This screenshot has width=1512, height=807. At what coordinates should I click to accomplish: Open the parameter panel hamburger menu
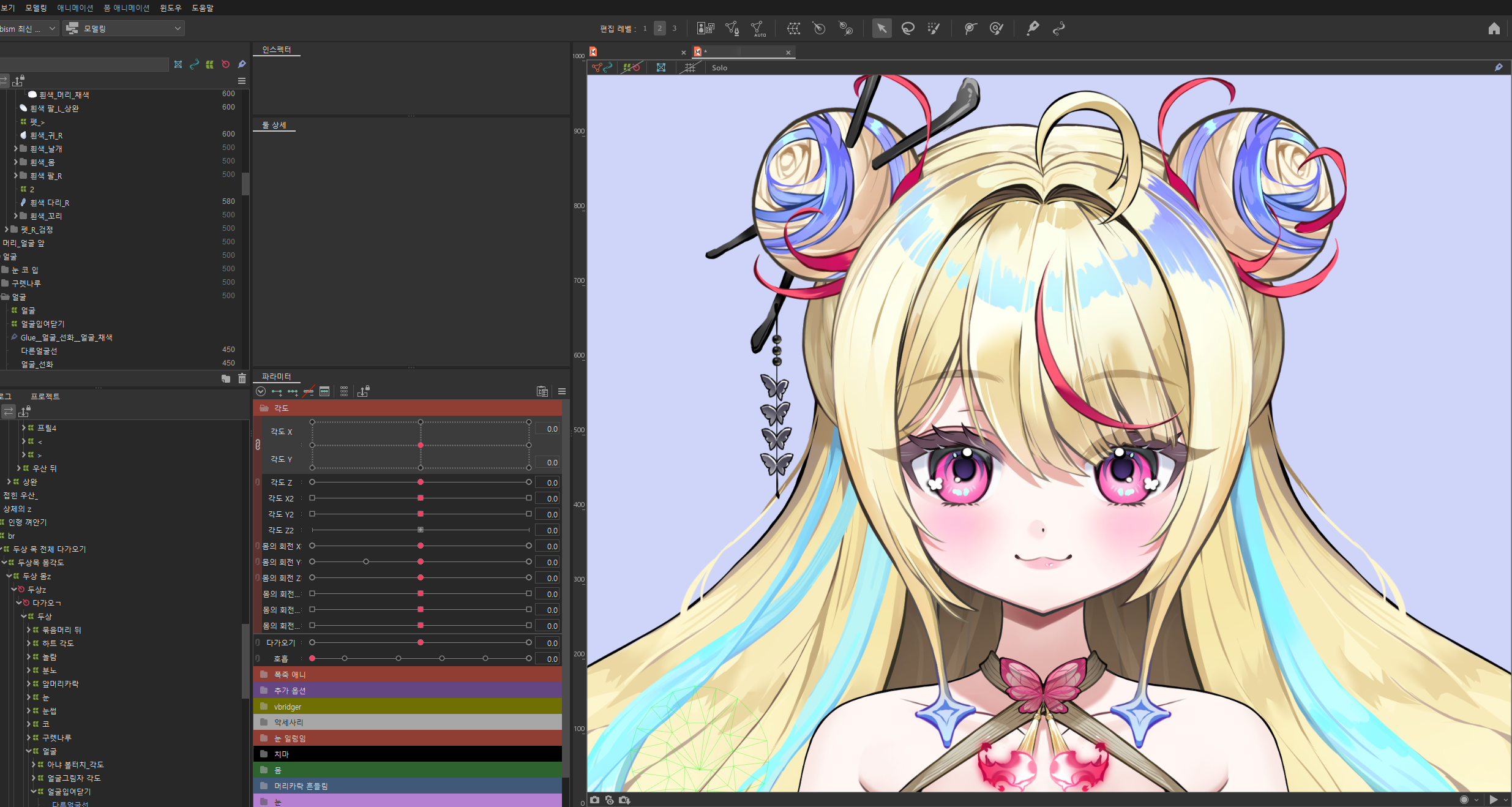561,391
